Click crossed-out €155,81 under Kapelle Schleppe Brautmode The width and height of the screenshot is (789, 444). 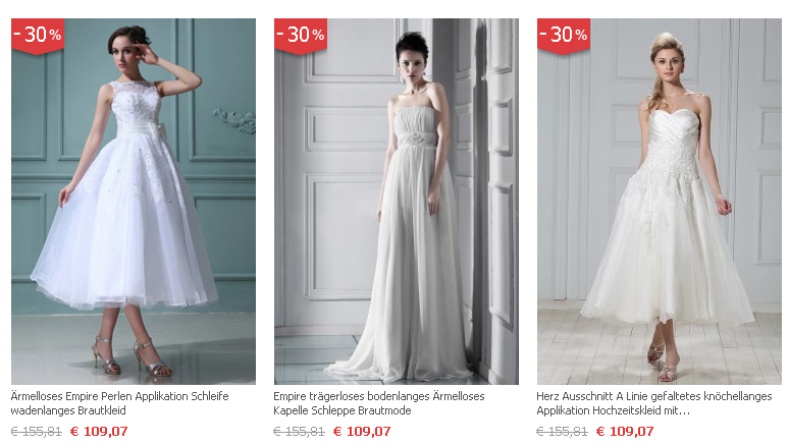pos(299,431)
